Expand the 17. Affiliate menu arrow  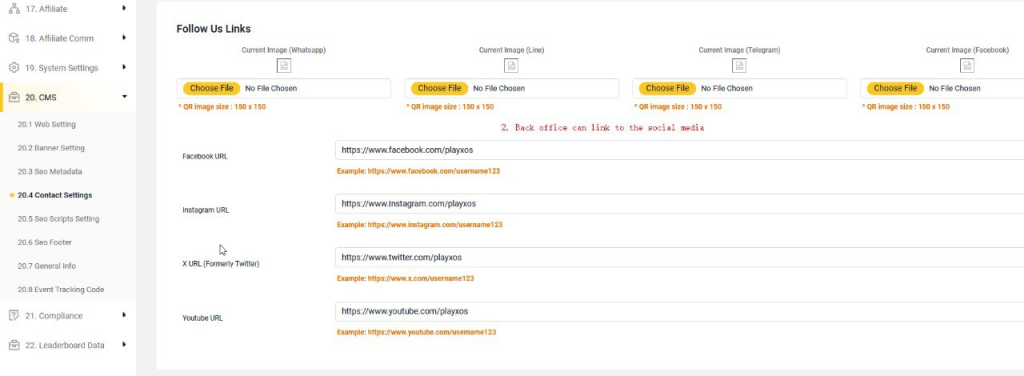(124, 8)
